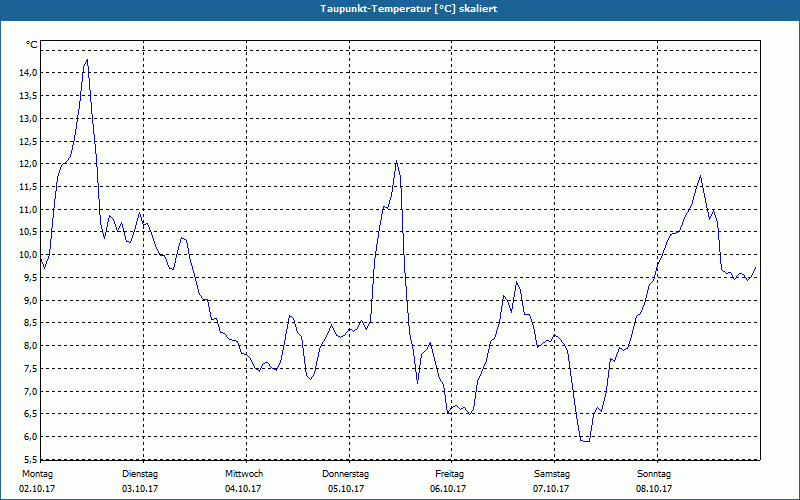Click the date 02.10.17
The image size is (800, 500).
(x=37, y=489)
